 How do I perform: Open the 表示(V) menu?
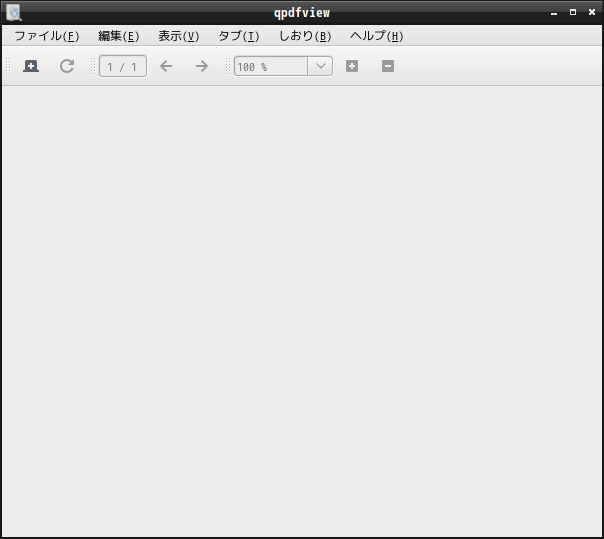179,36
